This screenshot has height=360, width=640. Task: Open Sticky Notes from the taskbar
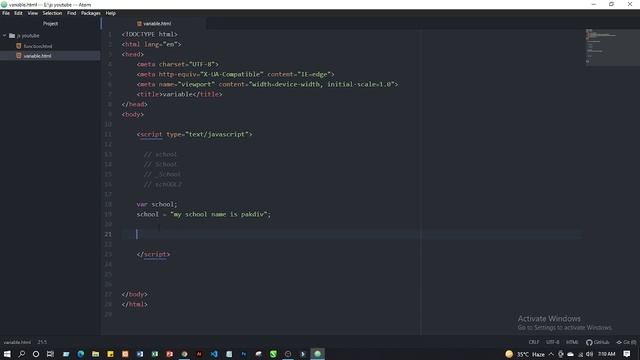110,354
